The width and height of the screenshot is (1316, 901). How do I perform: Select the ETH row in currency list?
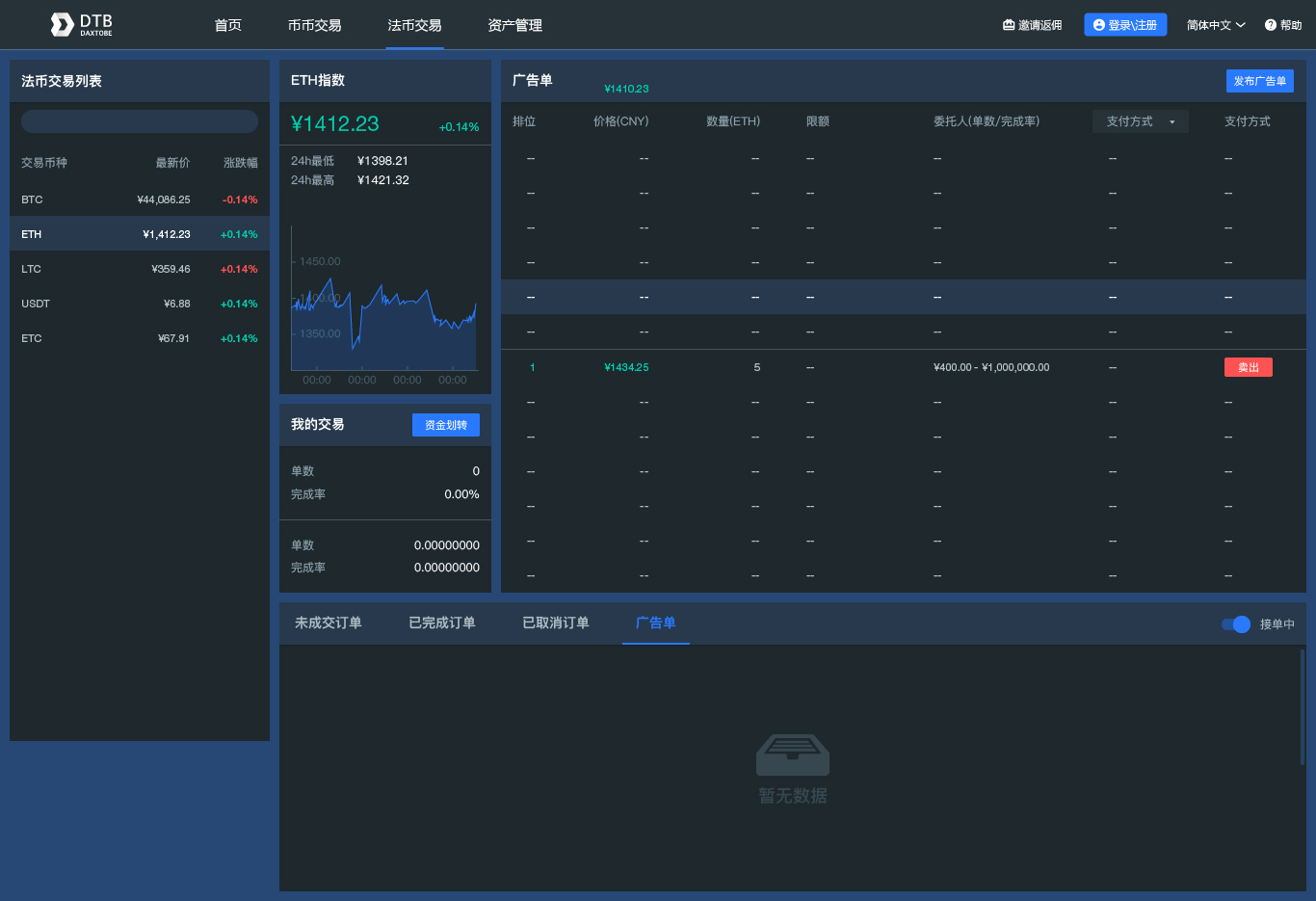pyautogui.click(x=140, y=234)
